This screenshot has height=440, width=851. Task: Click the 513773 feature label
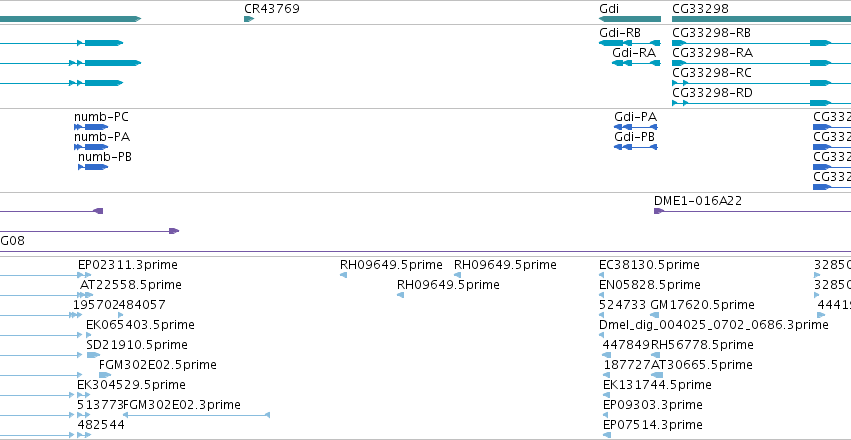[100, 405]
